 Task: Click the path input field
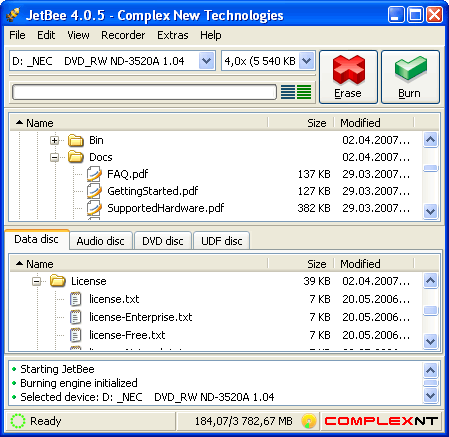pos(144,92)
